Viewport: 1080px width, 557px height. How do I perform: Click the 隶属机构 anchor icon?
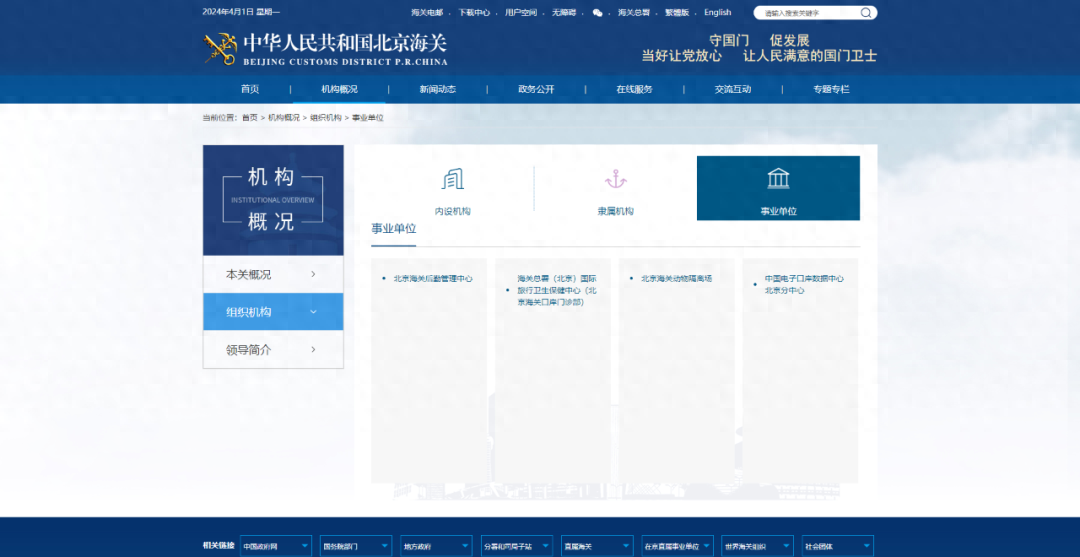coord(615,180)
